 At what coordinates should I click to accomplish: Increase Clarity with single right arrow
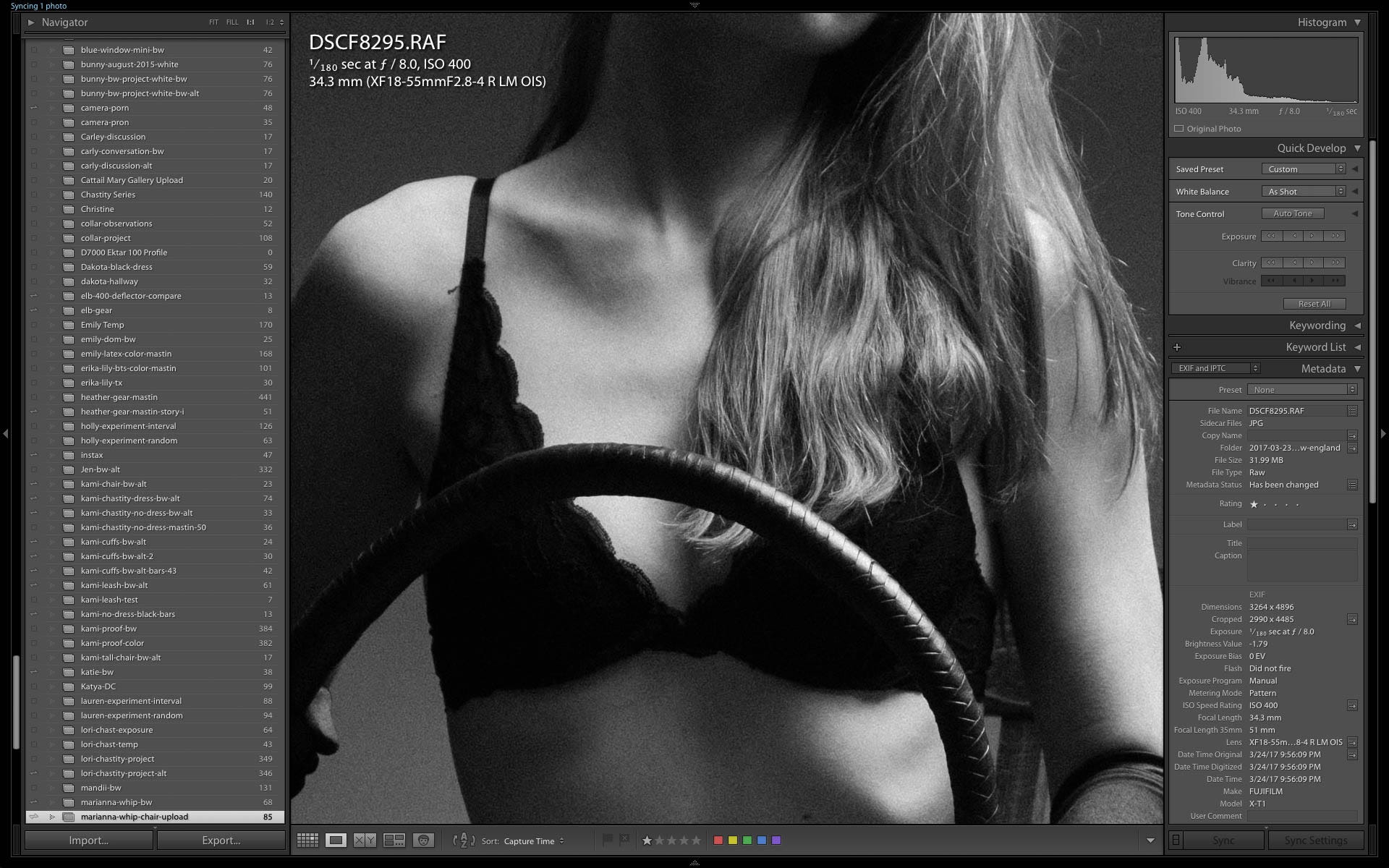click(x=1314, y=263)
